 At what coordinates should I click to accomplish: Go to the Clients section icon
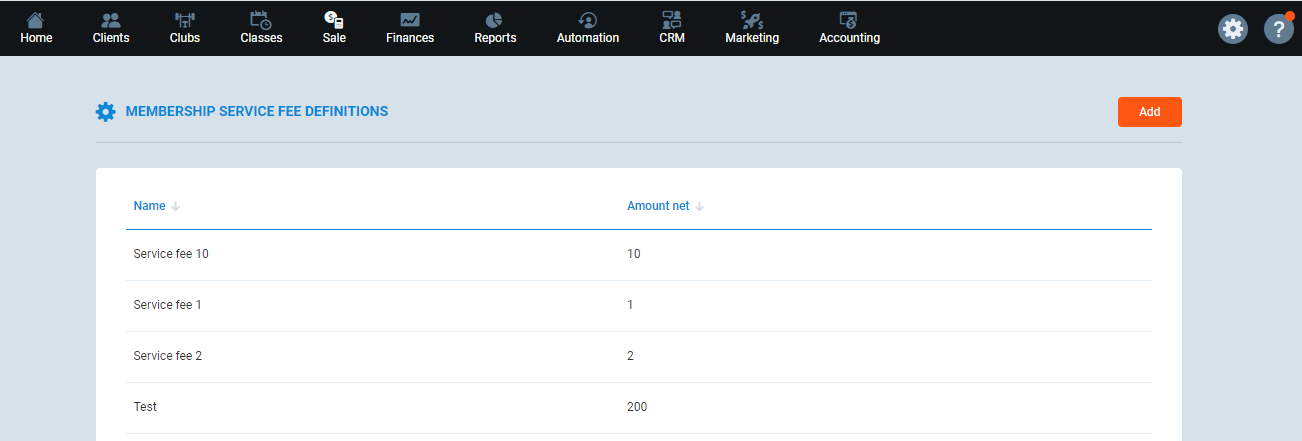point(111,20)
